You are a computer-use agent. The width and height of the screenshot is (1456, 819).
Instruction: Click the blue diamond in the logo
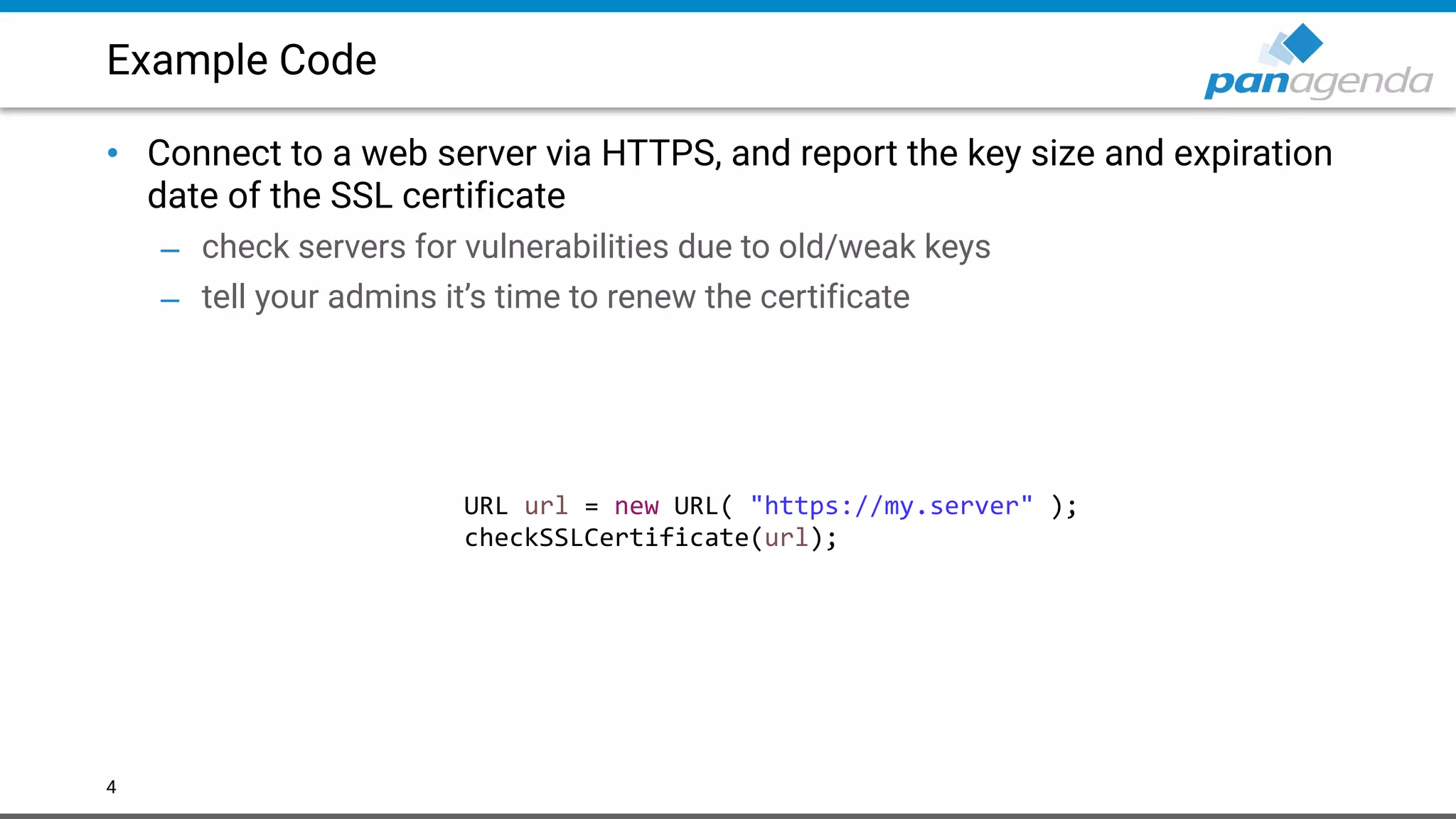1304,43
